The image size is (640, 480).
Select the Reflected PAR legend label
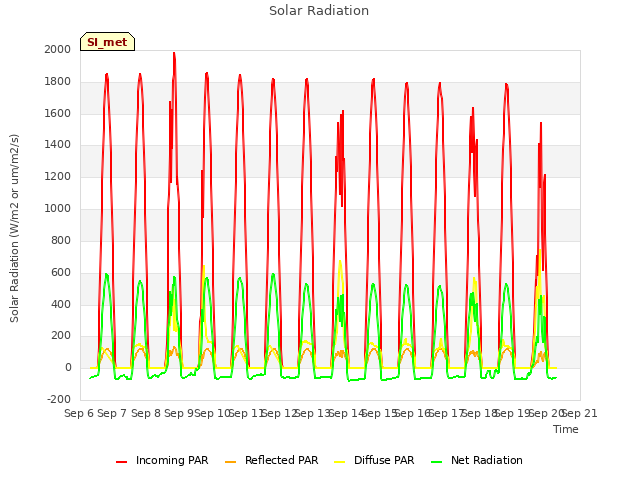(281, 460)
